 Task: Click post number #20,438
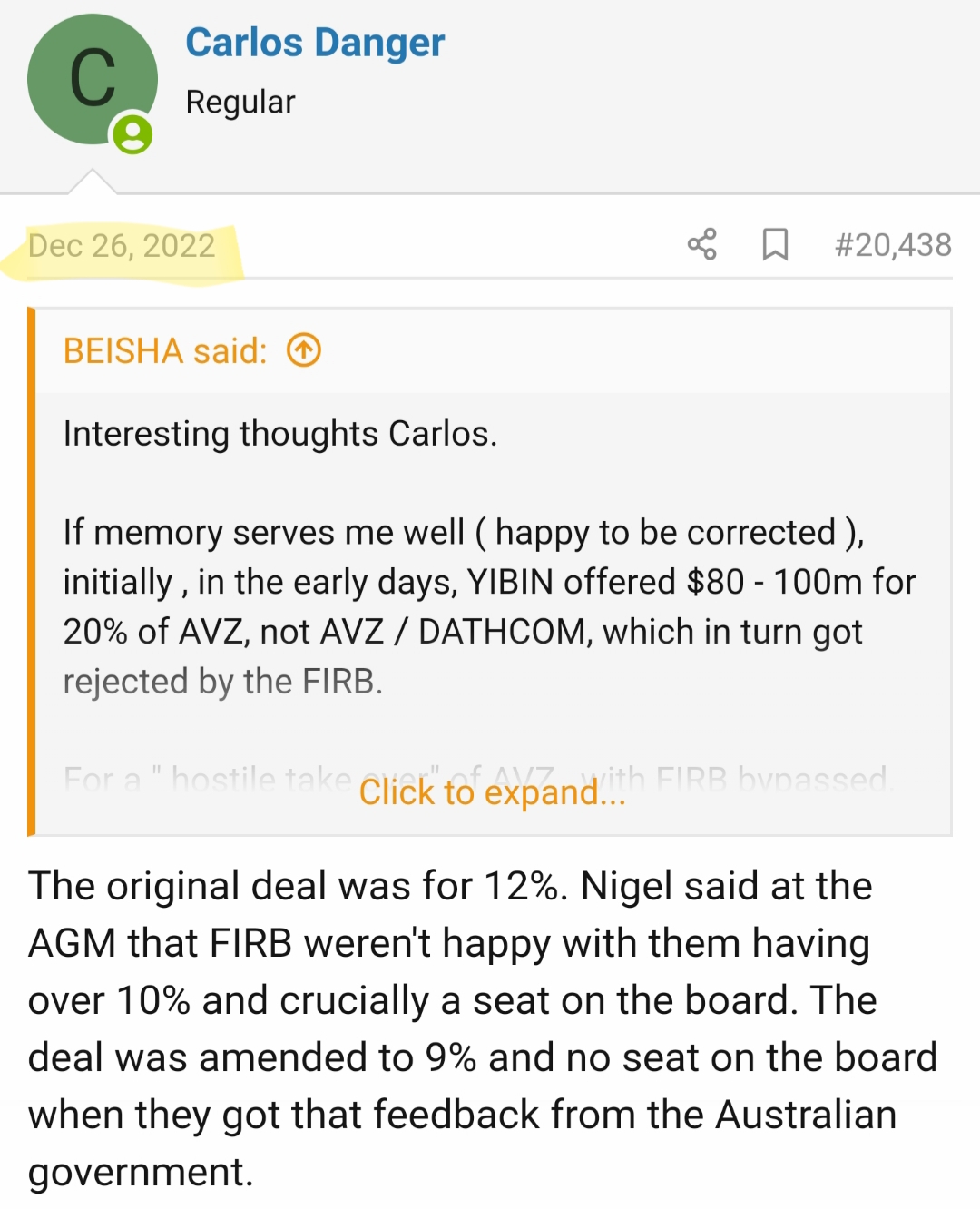[893, 245]
